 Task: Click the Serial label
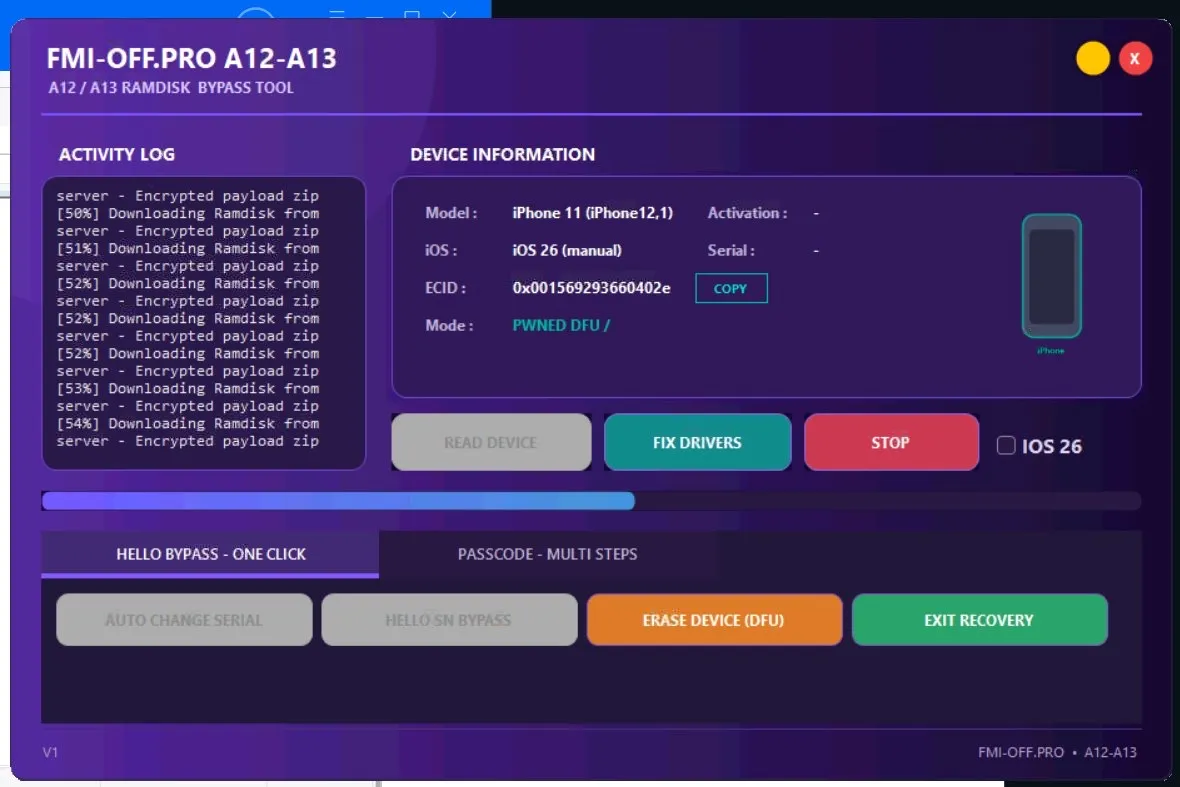731,251
